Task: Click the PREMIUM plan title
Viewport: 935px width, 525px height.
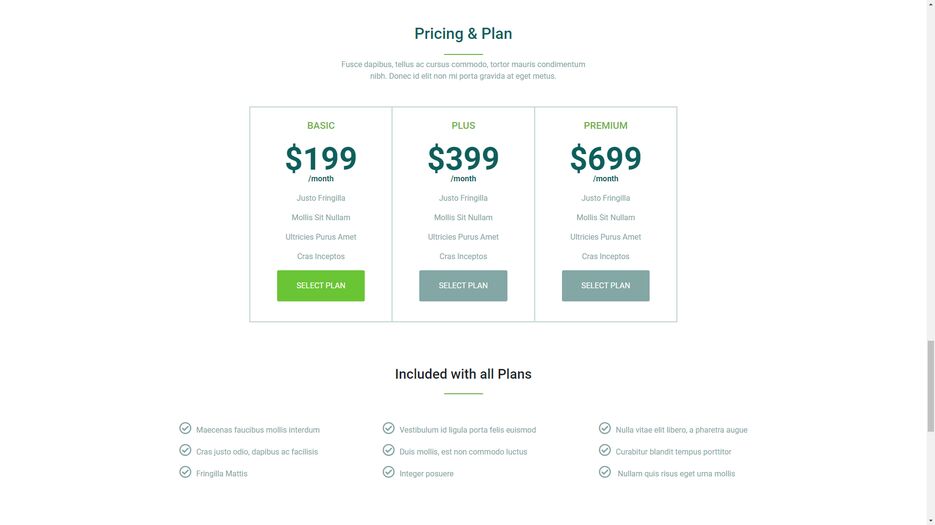Action: (605, 125)
